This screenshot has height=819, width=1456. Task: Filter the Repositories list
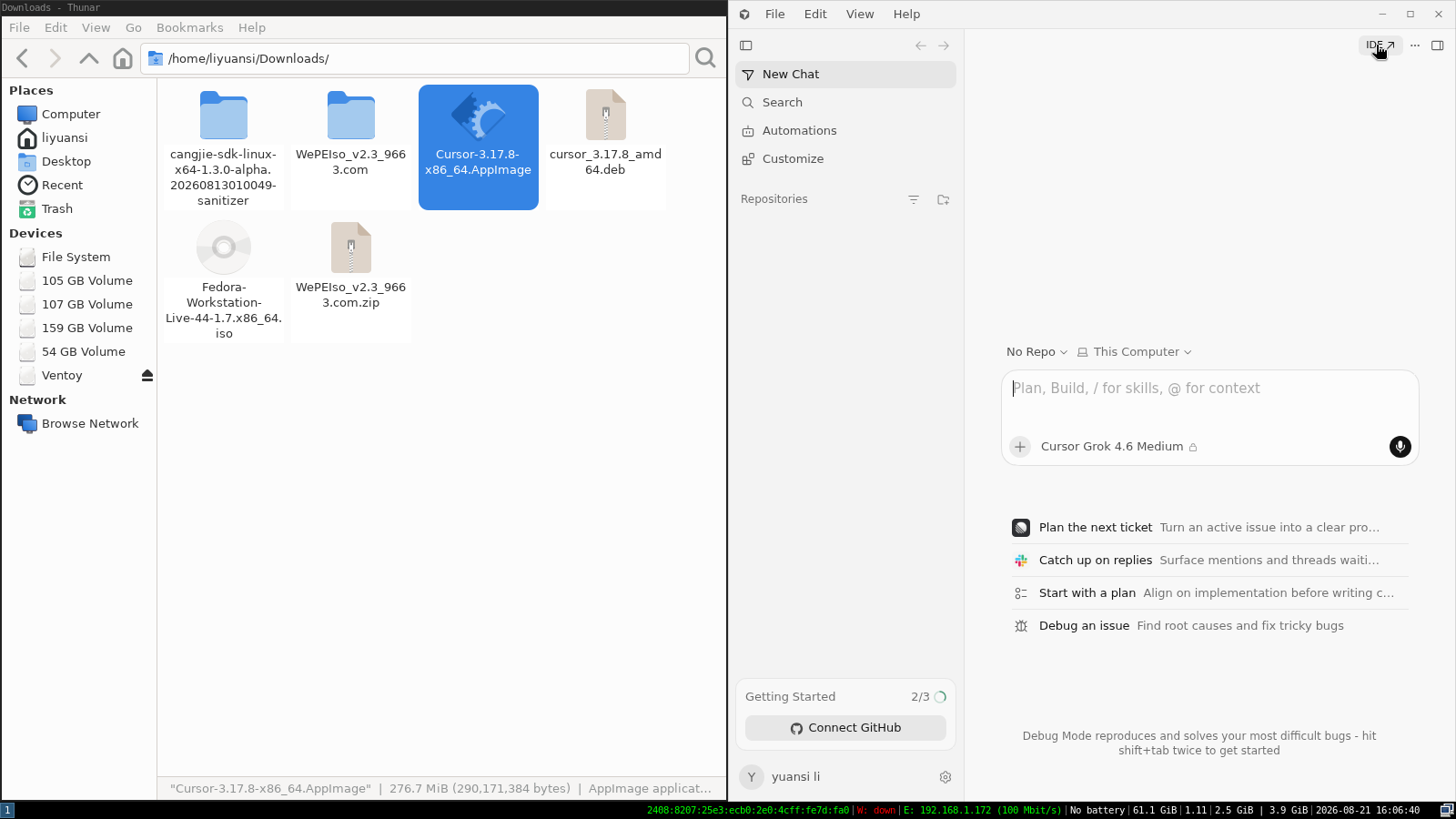(x=914, y=199)
